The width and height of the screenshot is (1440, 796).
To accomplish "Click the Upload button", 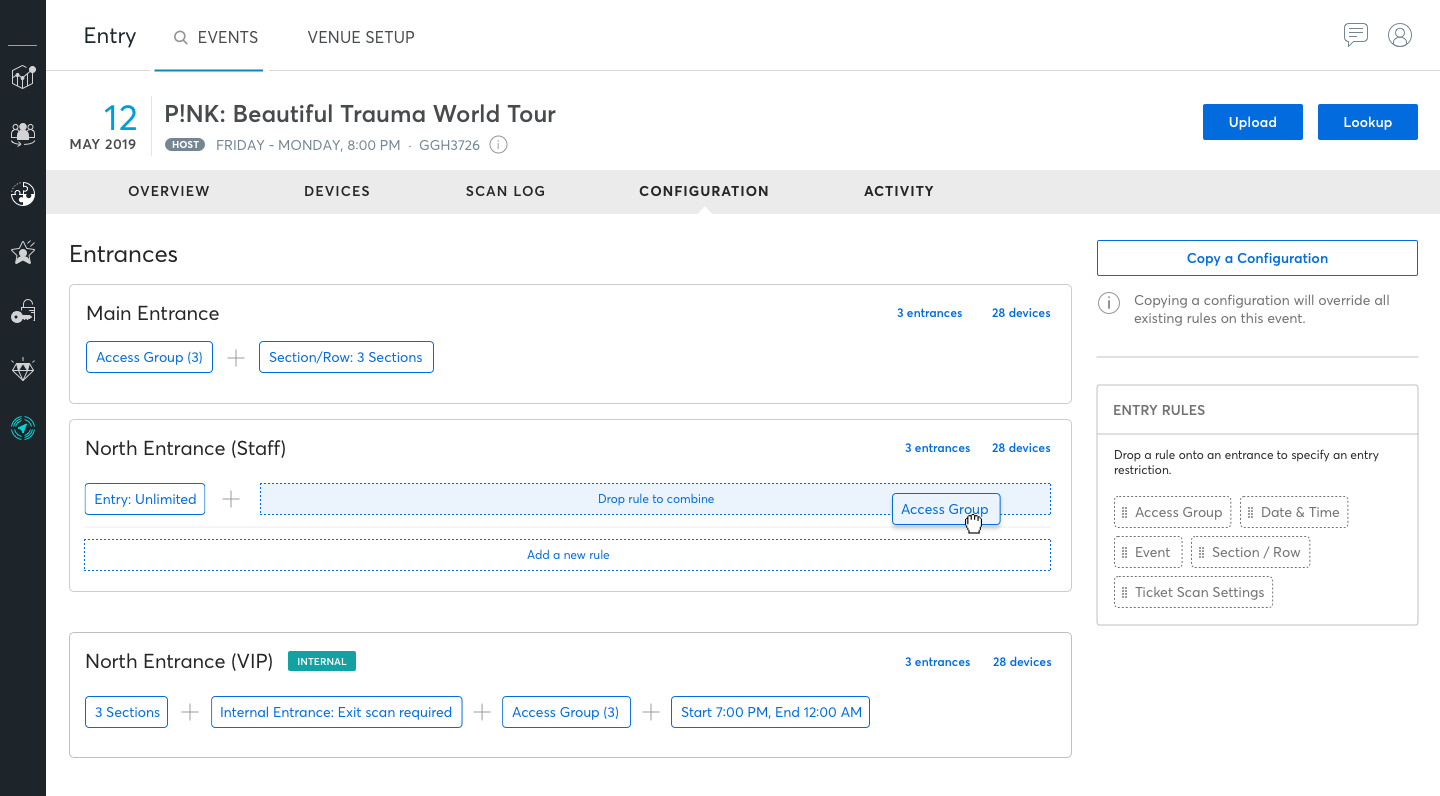I will pyautogui.click(x=1252, y=121).
